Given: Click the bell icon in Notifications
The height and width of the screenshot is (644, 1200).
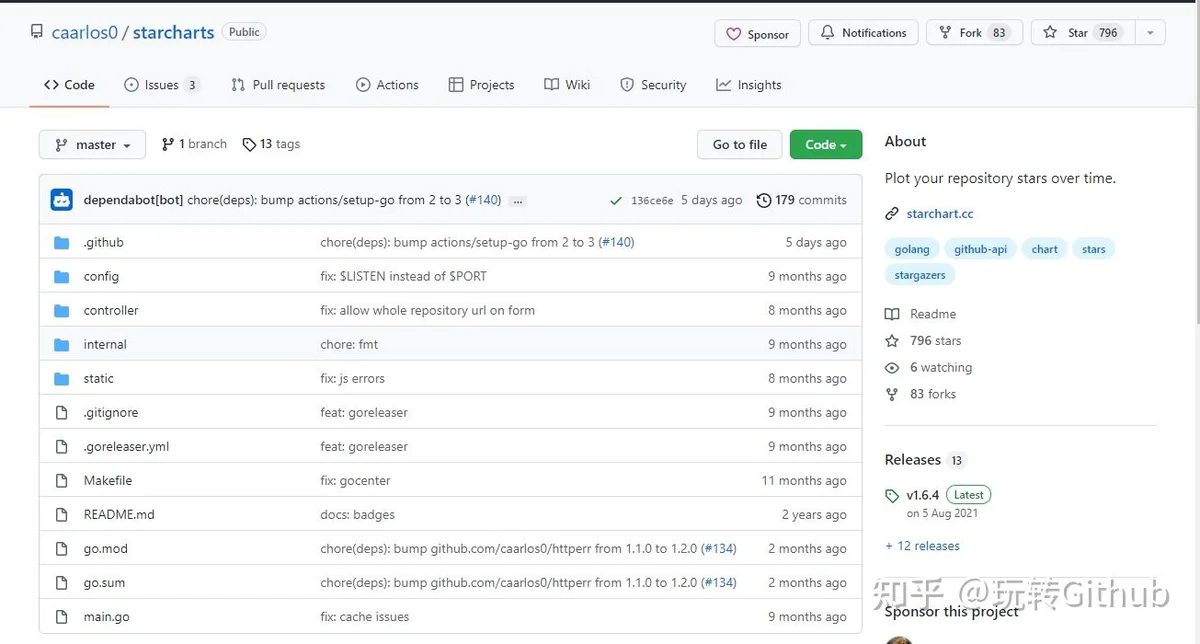Looking at the screenshot, I should [827, 33].
